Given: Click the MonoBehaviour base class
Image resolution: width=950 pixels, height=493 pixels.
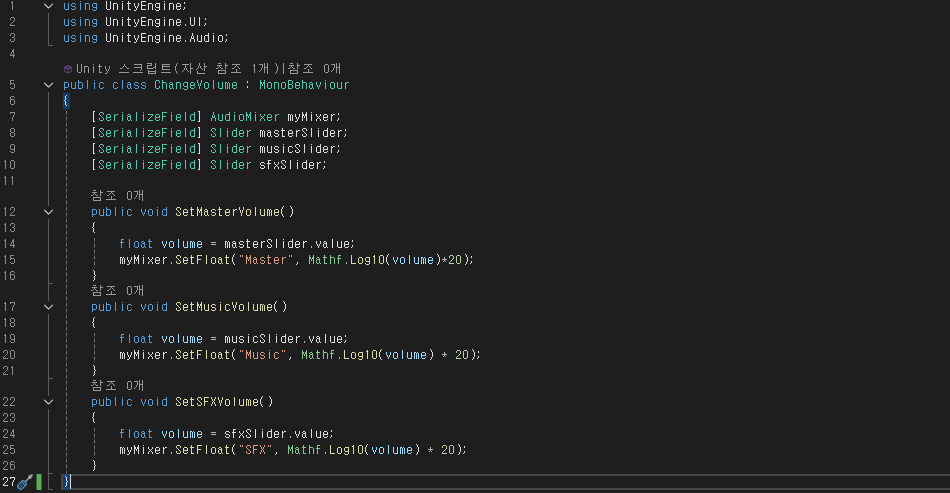Looking at the screenshot, I should 304,85.
